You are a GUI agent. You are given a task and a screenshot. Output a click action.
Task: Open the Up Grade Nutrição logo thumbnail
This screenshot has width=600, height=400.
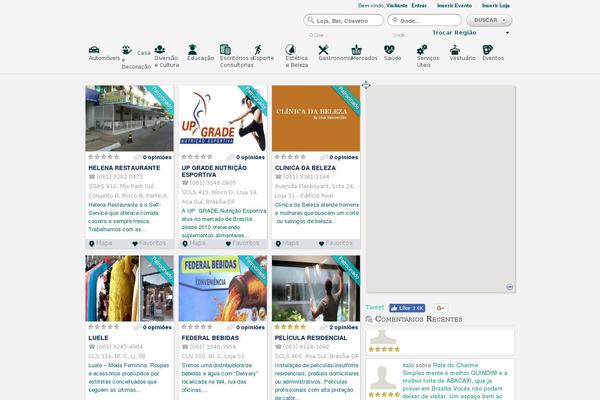pos(223,118)
